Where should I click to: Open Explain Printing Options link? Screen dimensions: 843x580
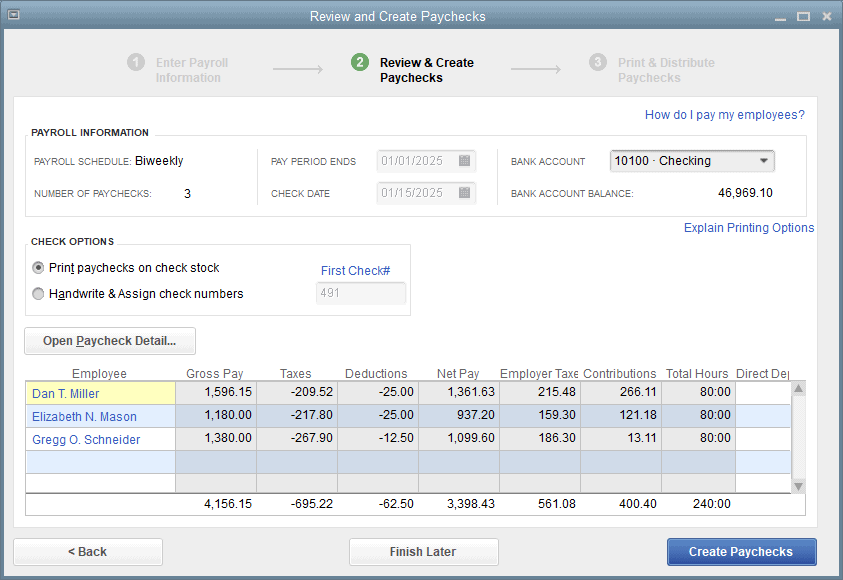click(x=748, y=227)
